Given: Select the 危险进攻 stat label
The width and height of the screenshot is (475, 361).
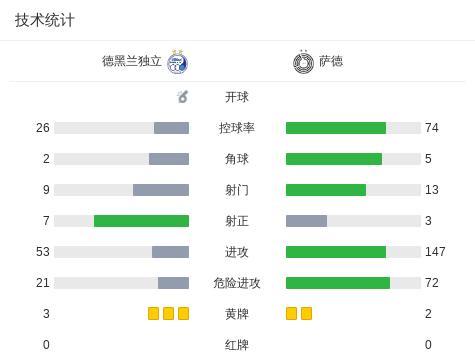Looking at the screenshot, I should (x=237, y=283).
